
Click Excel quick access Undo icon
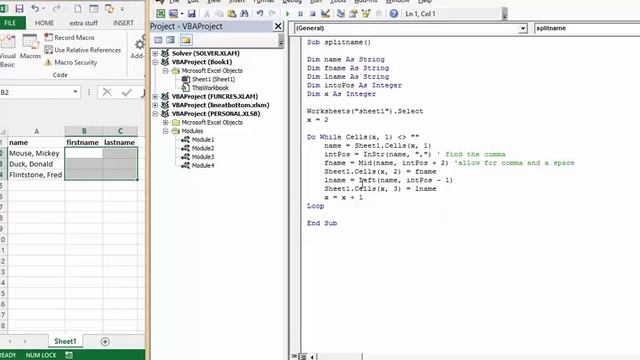(x=35, y=8)
